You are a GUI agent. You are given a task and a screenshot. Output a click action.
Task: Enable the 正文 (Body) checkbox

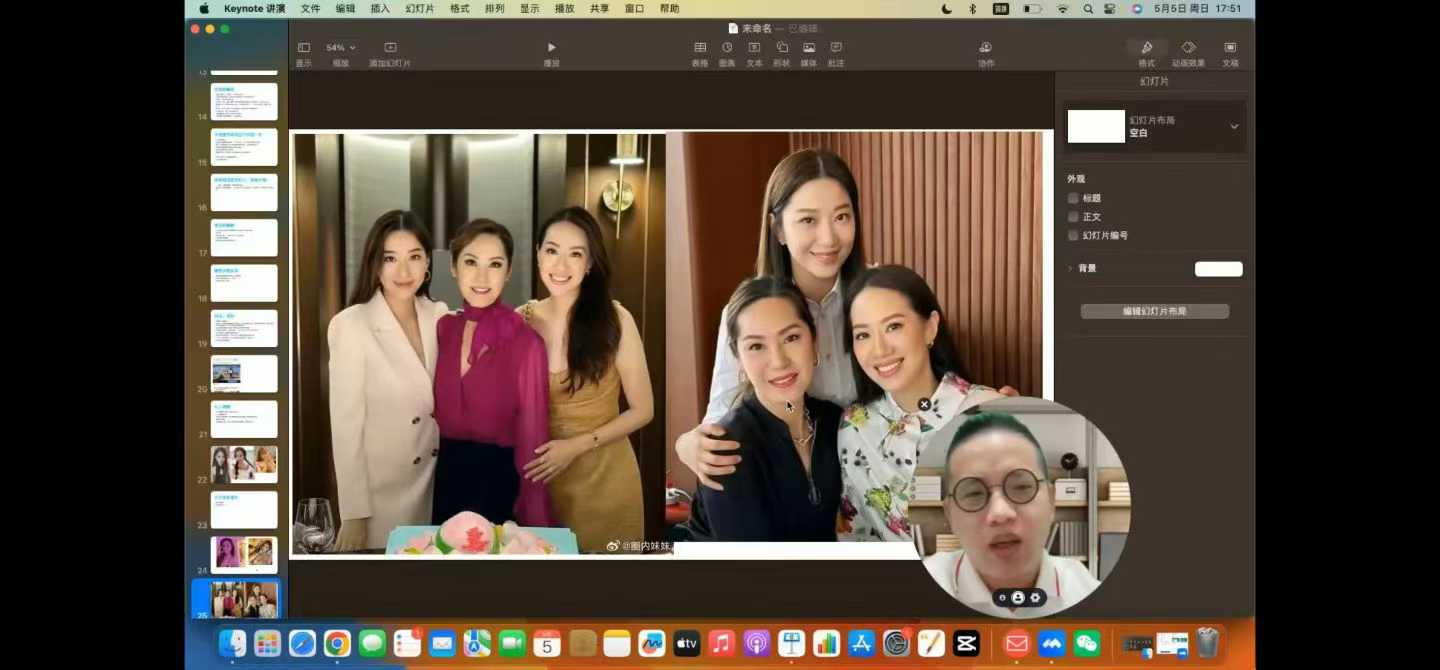[1073, 217]
